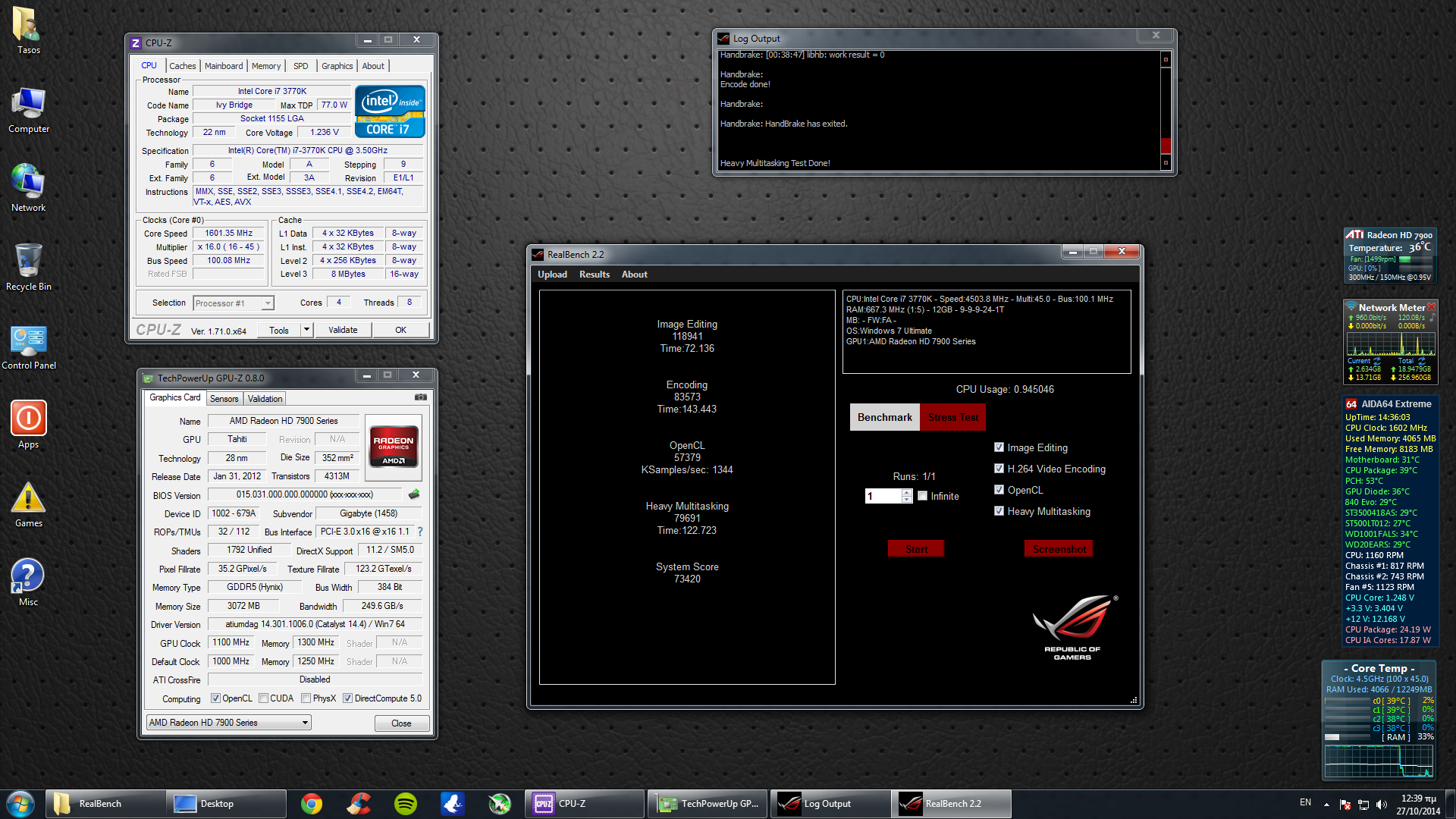Click the Validate button in CPU-Z
Image resolution: width=1456 pixels, height=819 pixels.
tap(343, 330)
